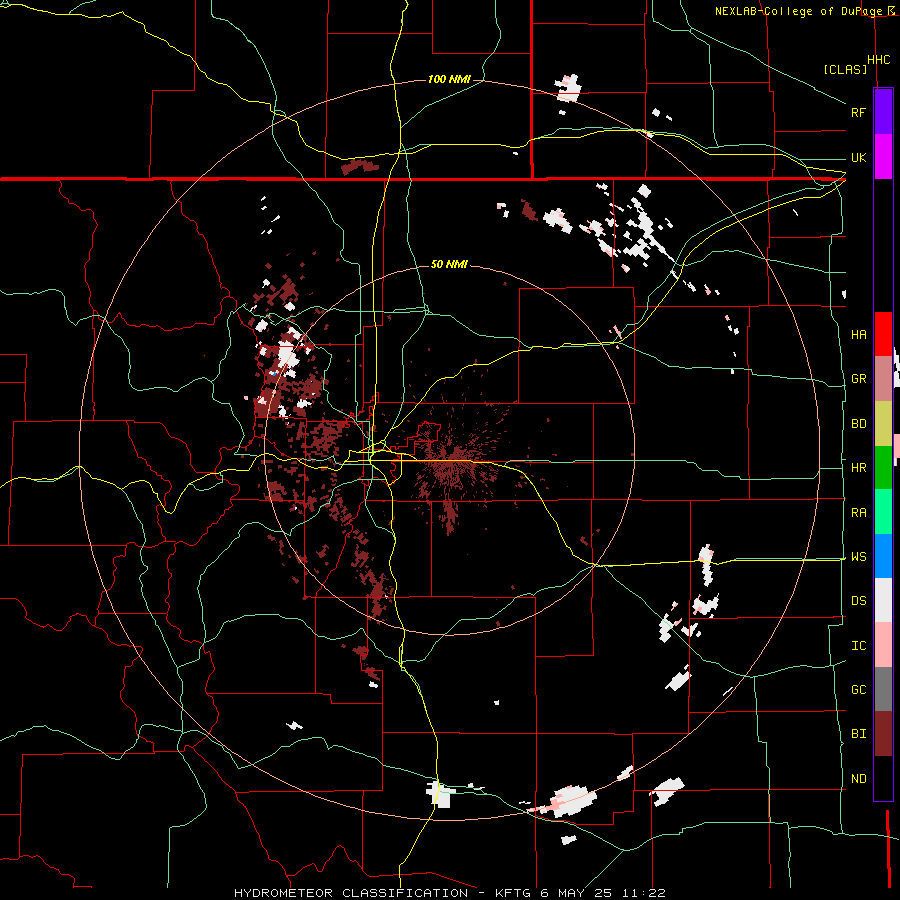This screenshot has width=900, height=900.
Task: Click the 'HR' legend label
Action: click(x=858, y=468)
